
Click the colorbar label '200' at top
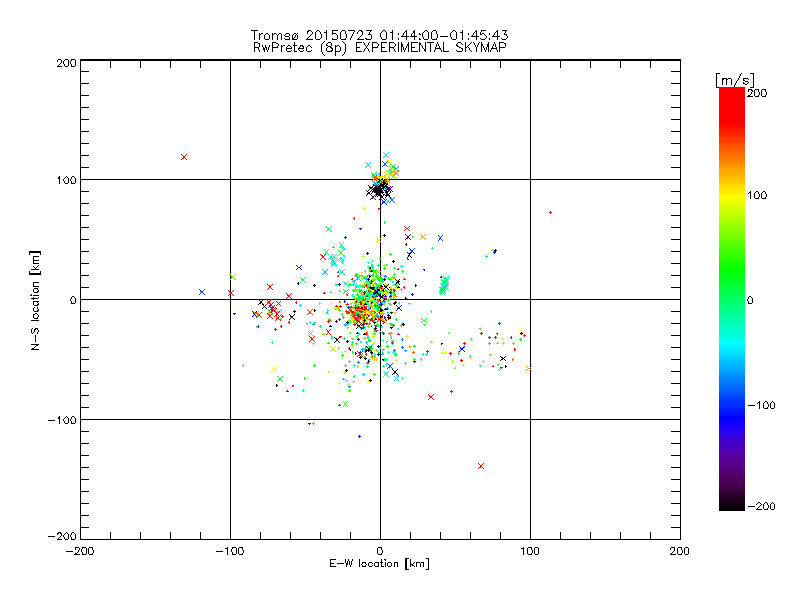(x=757, y=93)
